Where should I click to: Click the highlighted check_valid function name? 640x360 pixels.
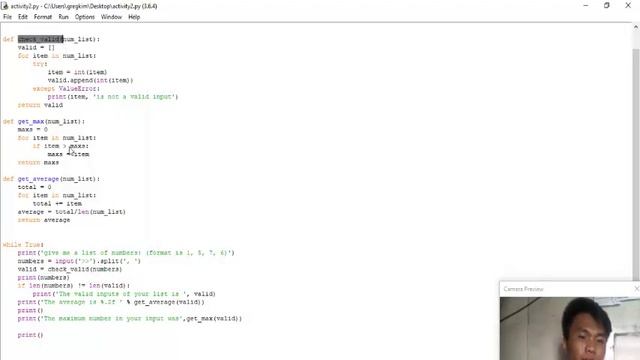40,39
